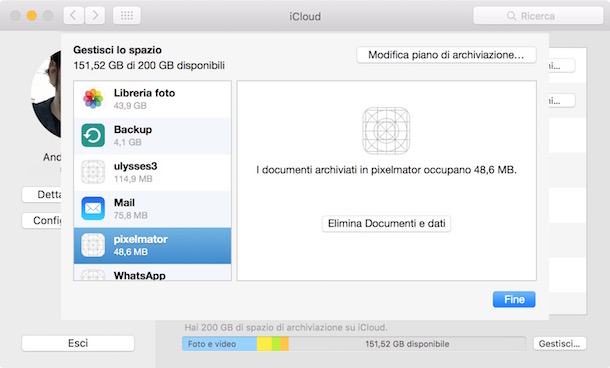Click the Esci sign out button
This screenshot has width=610, height=368.
(x=78, y=343)
